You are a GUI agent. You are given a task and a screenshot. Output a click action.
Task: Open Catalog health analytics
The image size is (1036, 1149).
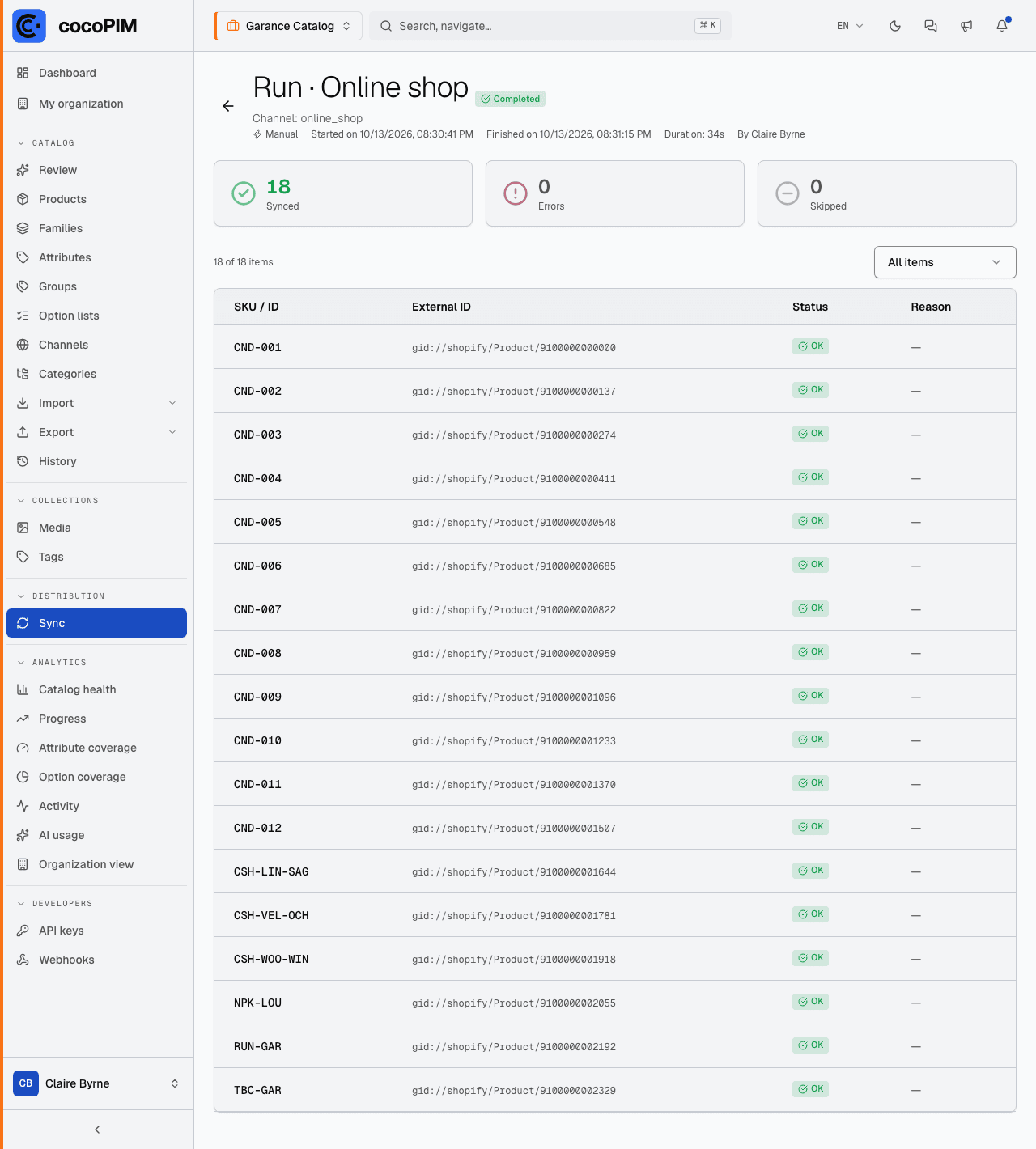pyautogui.click(x=97, y=689)
